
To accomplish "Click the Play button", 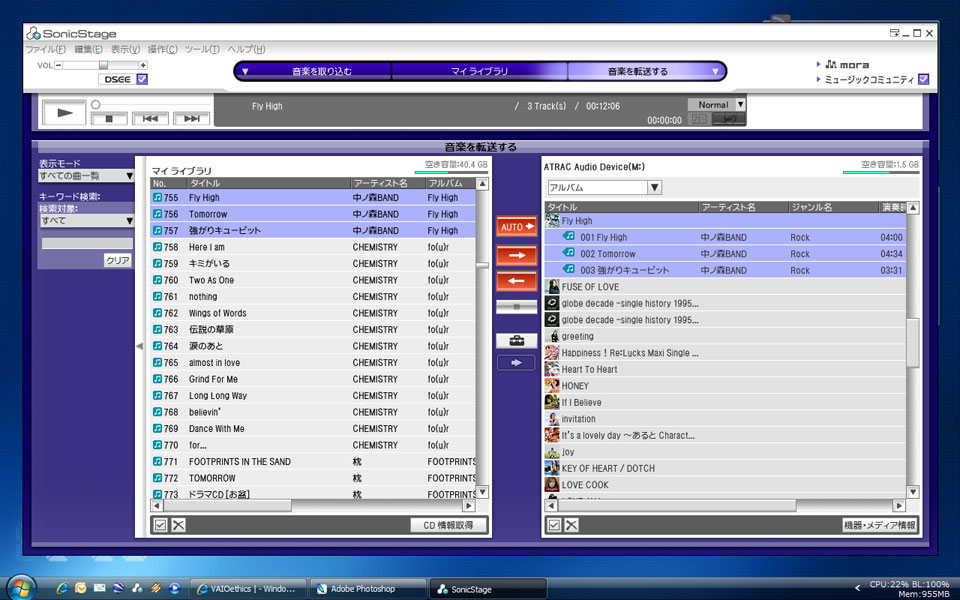I will [x=64, y=113].
